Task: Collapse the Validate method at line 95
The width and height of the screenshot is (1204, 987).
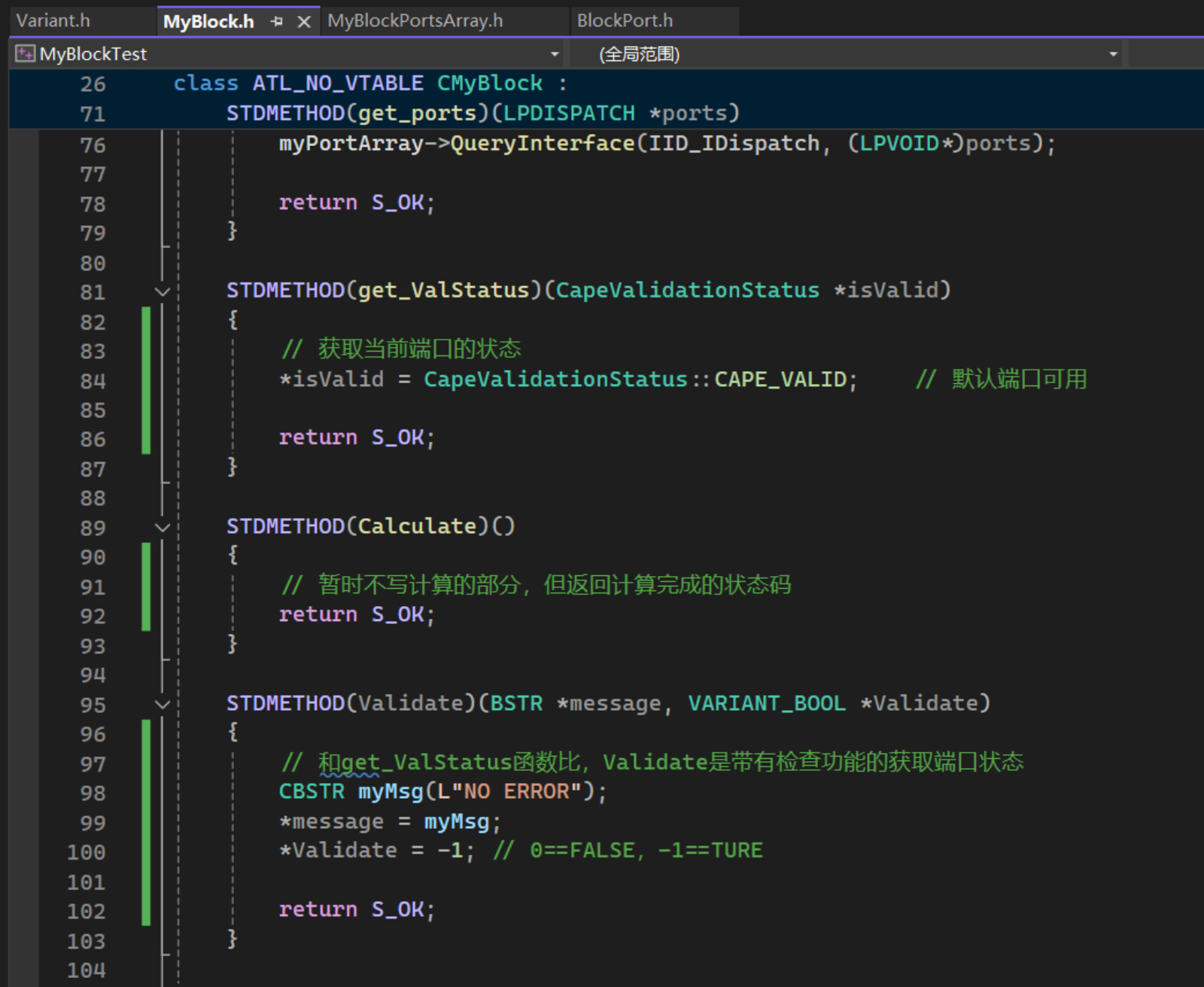Action: pos(162,705)
